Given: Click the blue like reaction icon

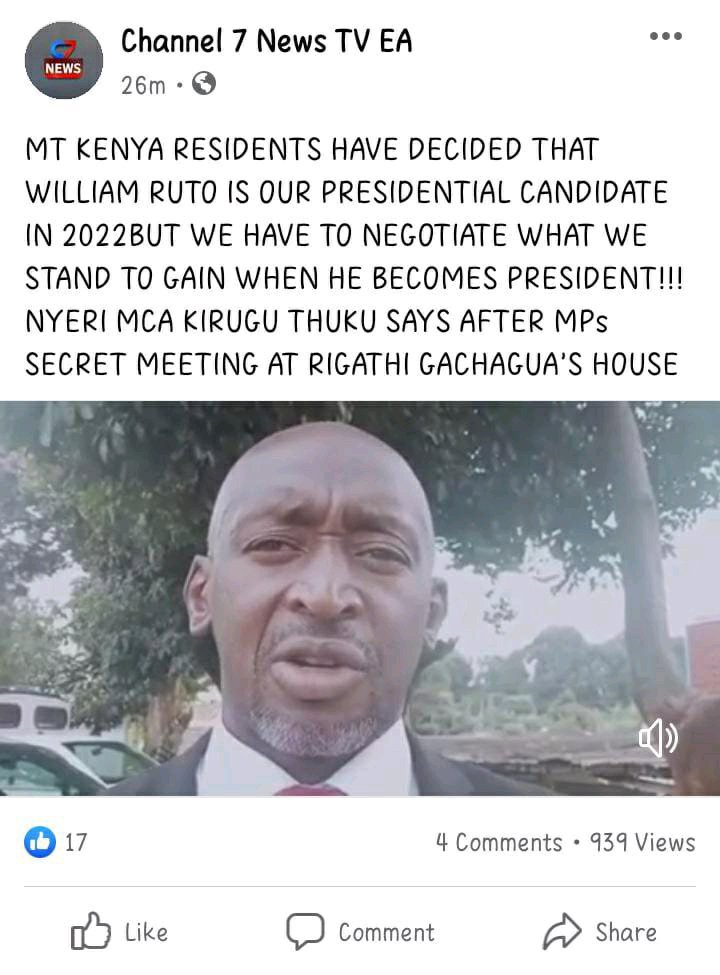Looking at the screenshot, I should 40,842.
